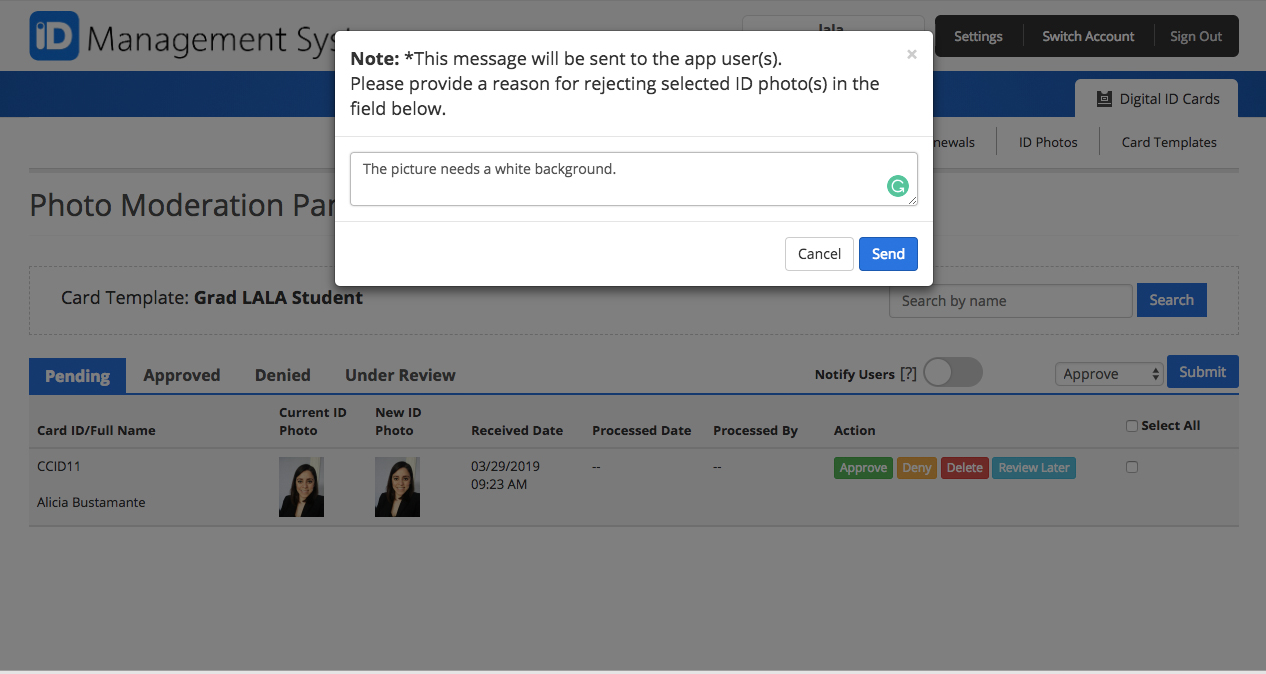Sign Out of the account
The image size is (1266, 674).
[x=1196, y=36]
